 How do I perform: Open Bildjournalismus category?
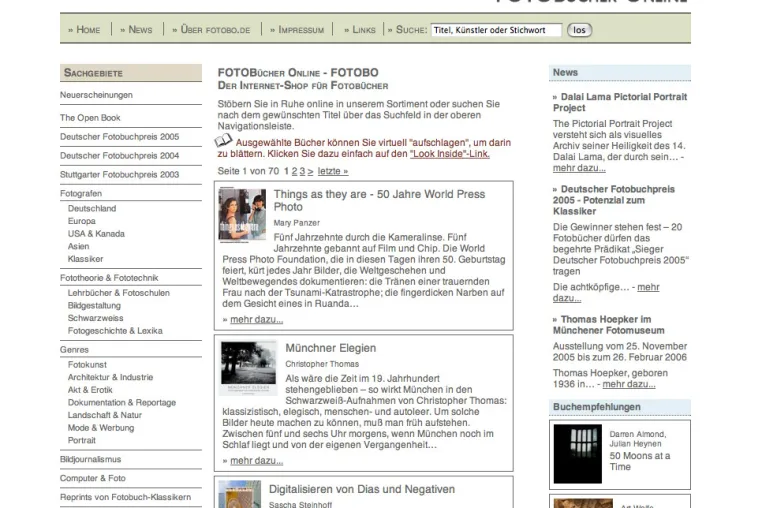(x=90, y=459)
